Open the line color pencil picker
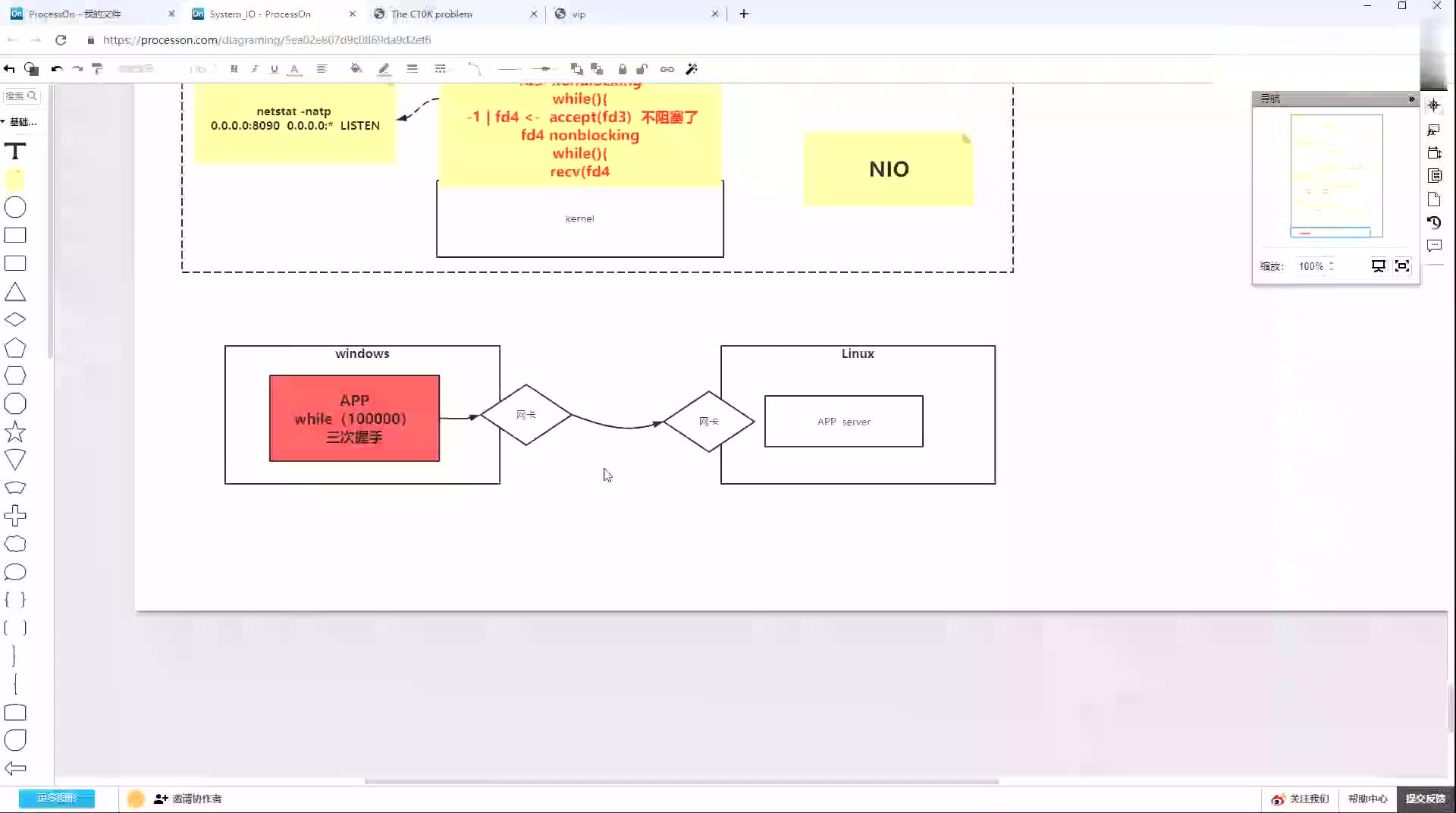Viewport: 1456px width, 813px height. click(x=384, y=69)
